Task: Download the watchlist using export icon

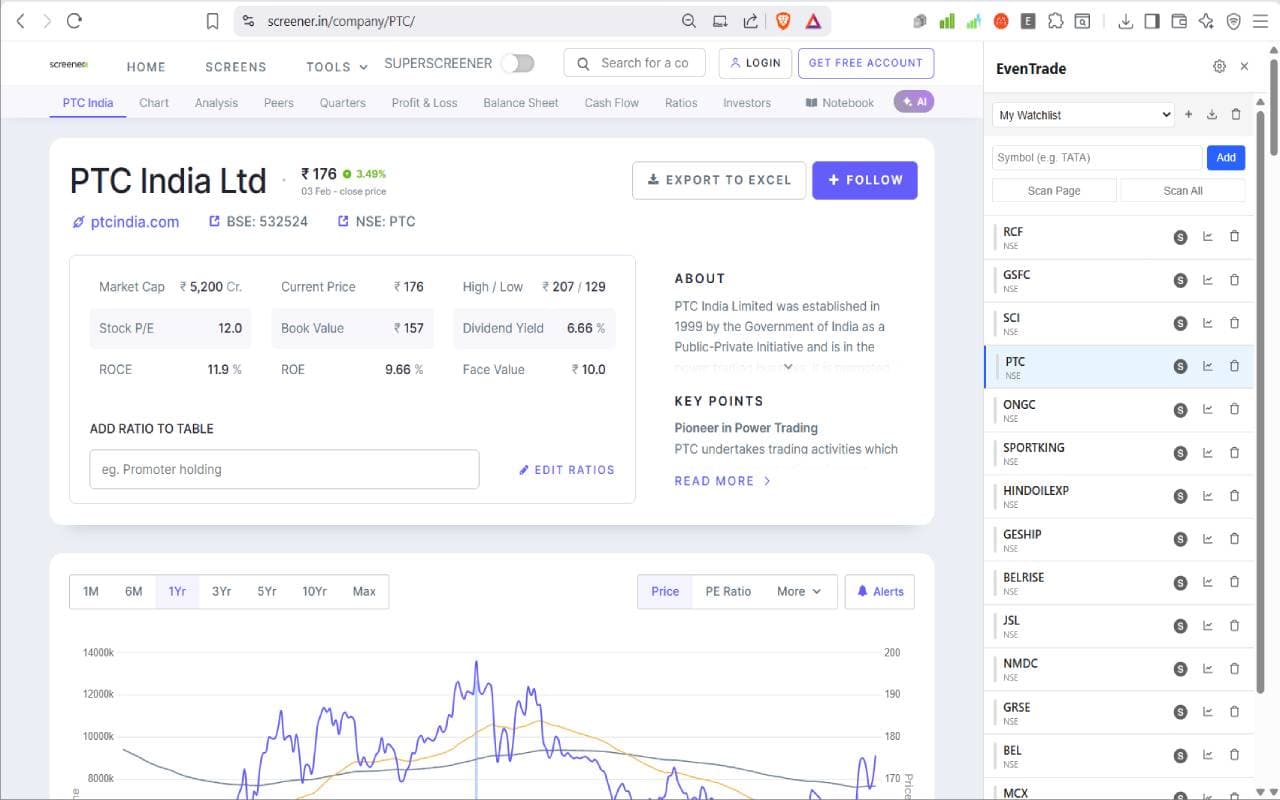Action: 1212,115
